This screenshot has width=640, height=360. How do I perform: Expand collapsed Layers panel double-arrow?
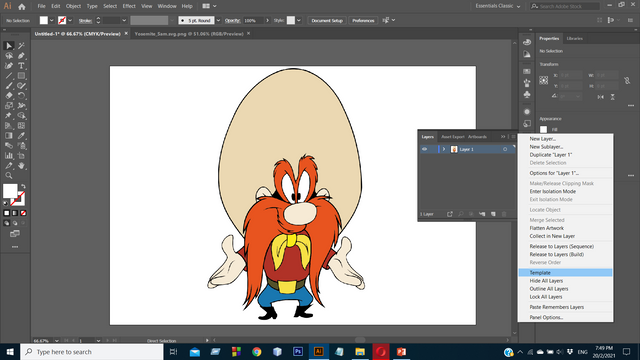click(503, 137)
